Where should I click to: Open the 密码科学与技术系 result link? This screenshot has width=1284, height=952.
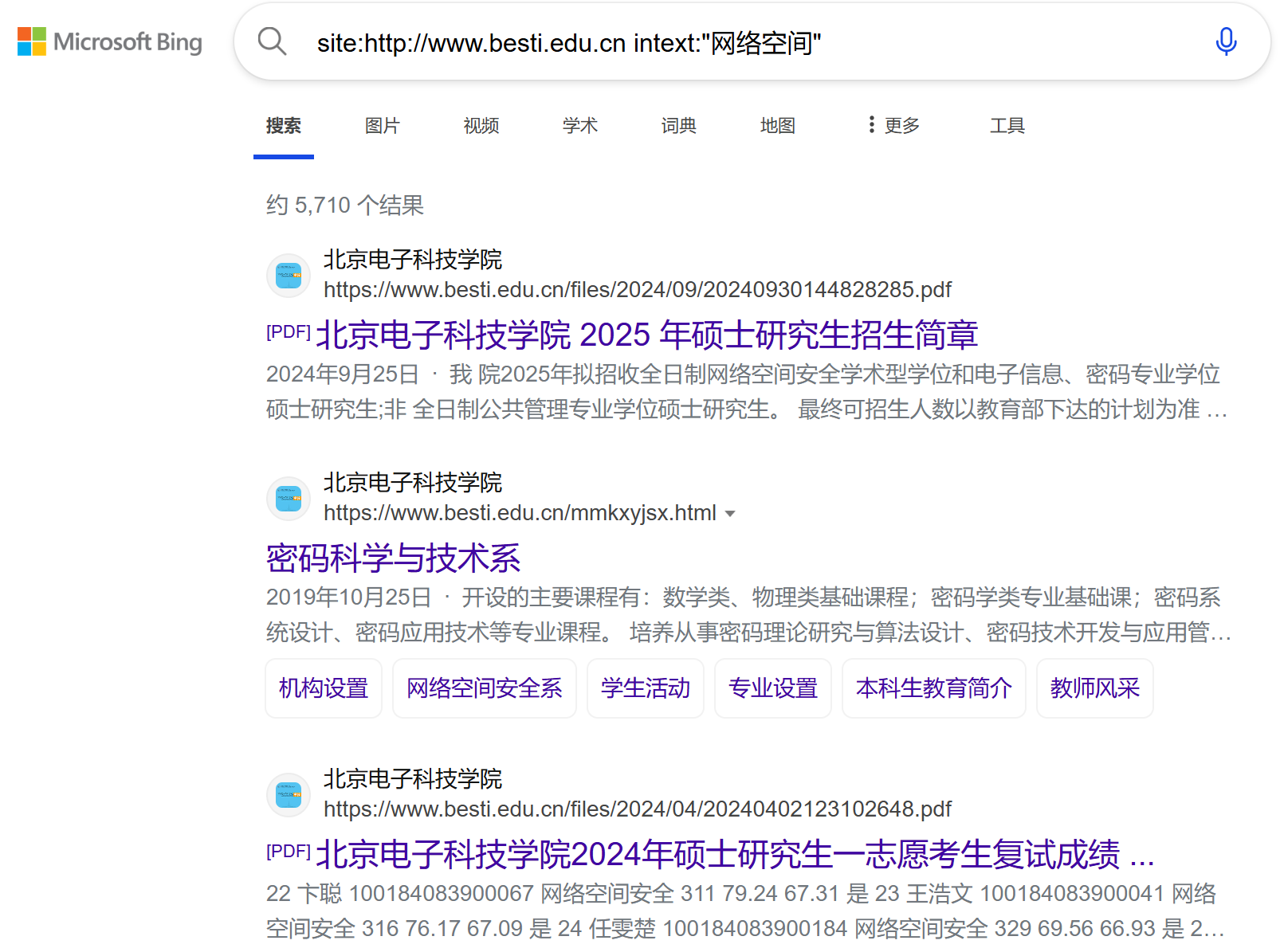tap(394, 558)
